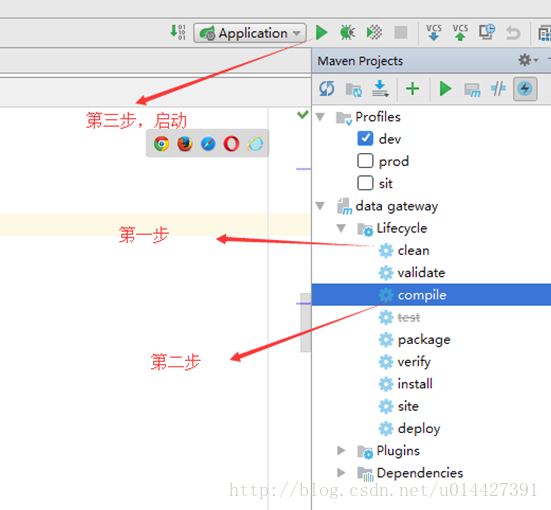This screenshot has width=551, height=510.
Task: Collapse the Lifecycle node
Action: (341, 228)
